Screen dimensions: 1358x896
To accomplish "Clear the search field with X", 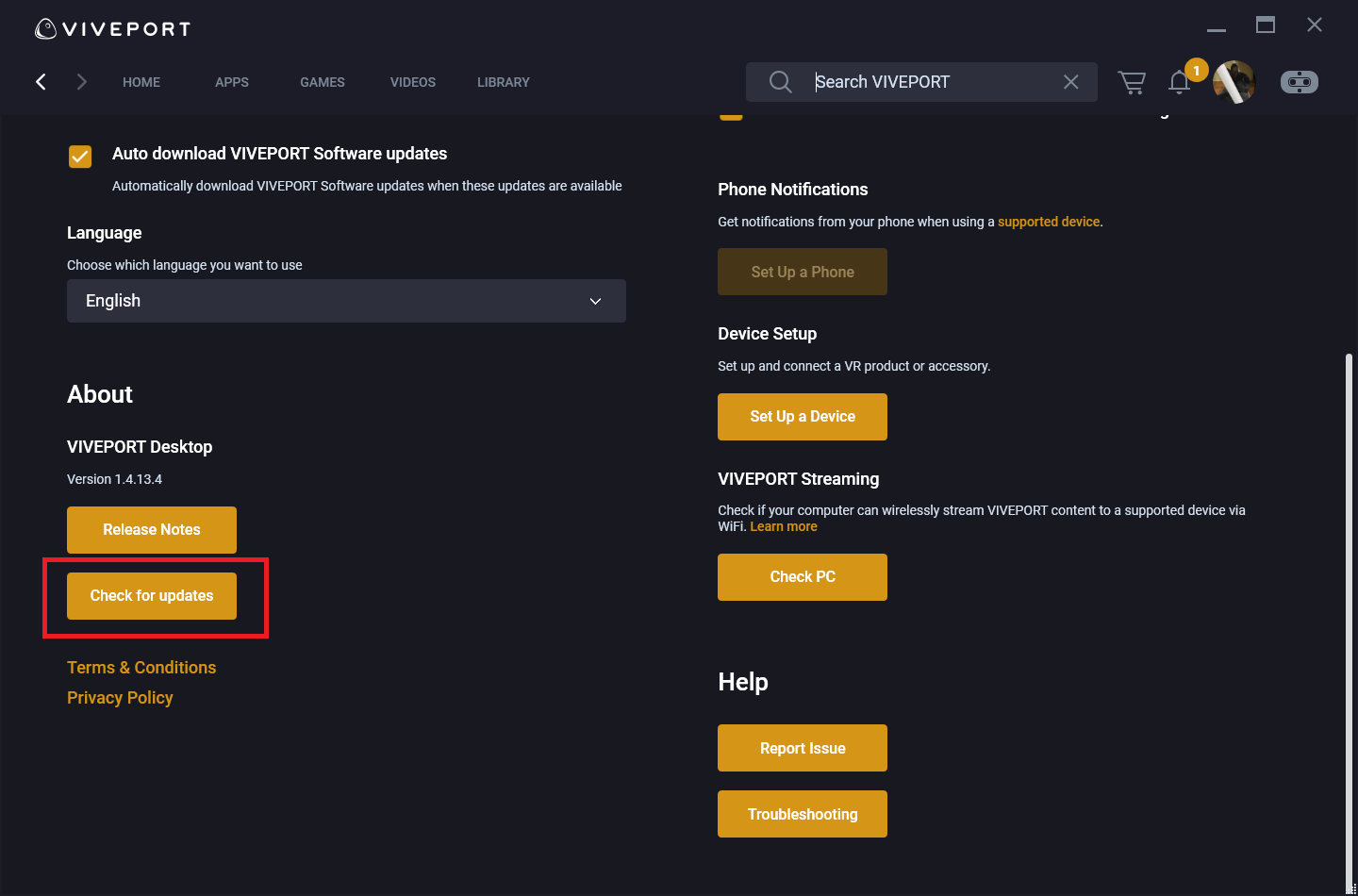I will pos(1070,82).
